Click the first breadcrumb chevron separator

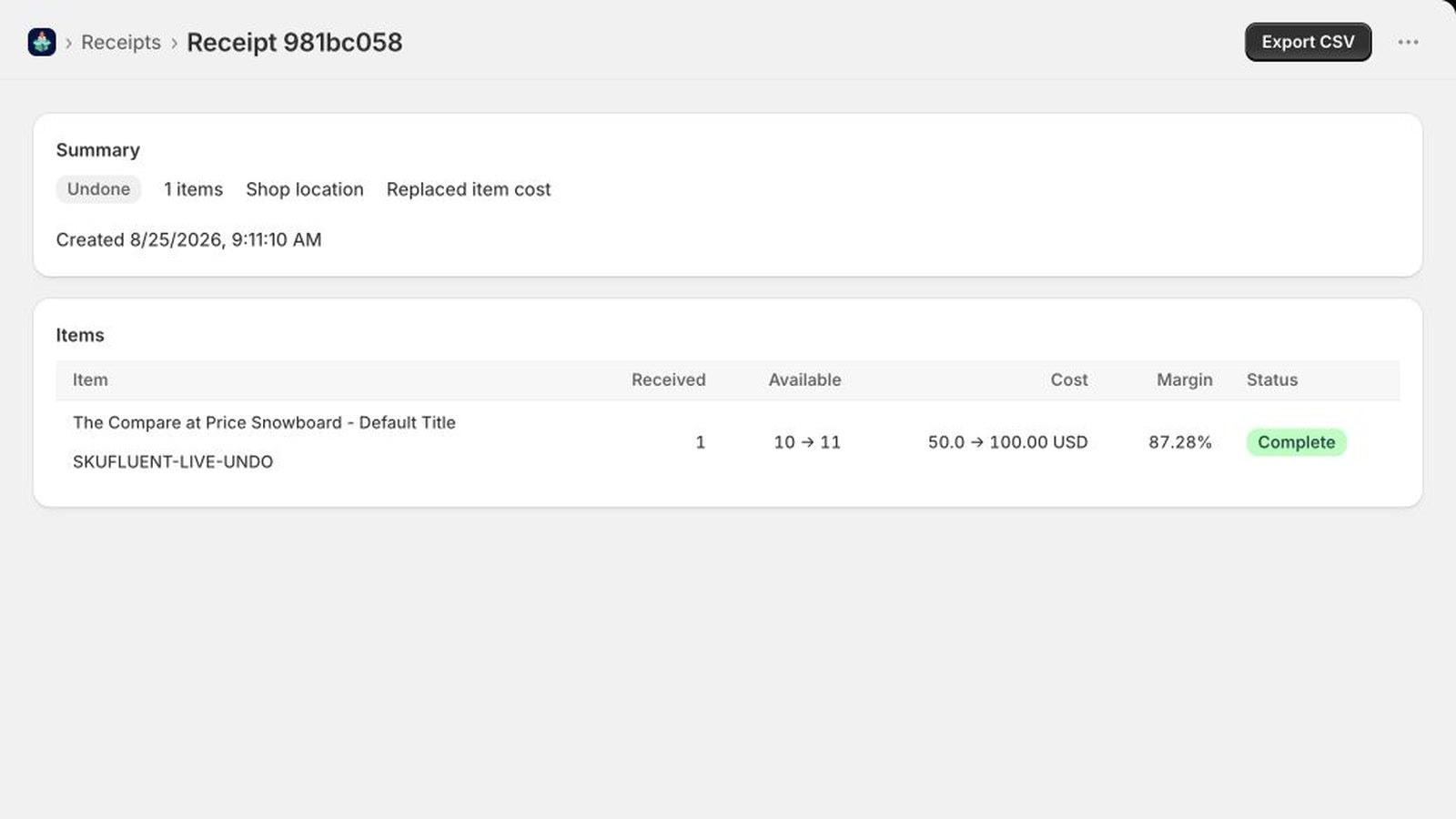(68, 43)
